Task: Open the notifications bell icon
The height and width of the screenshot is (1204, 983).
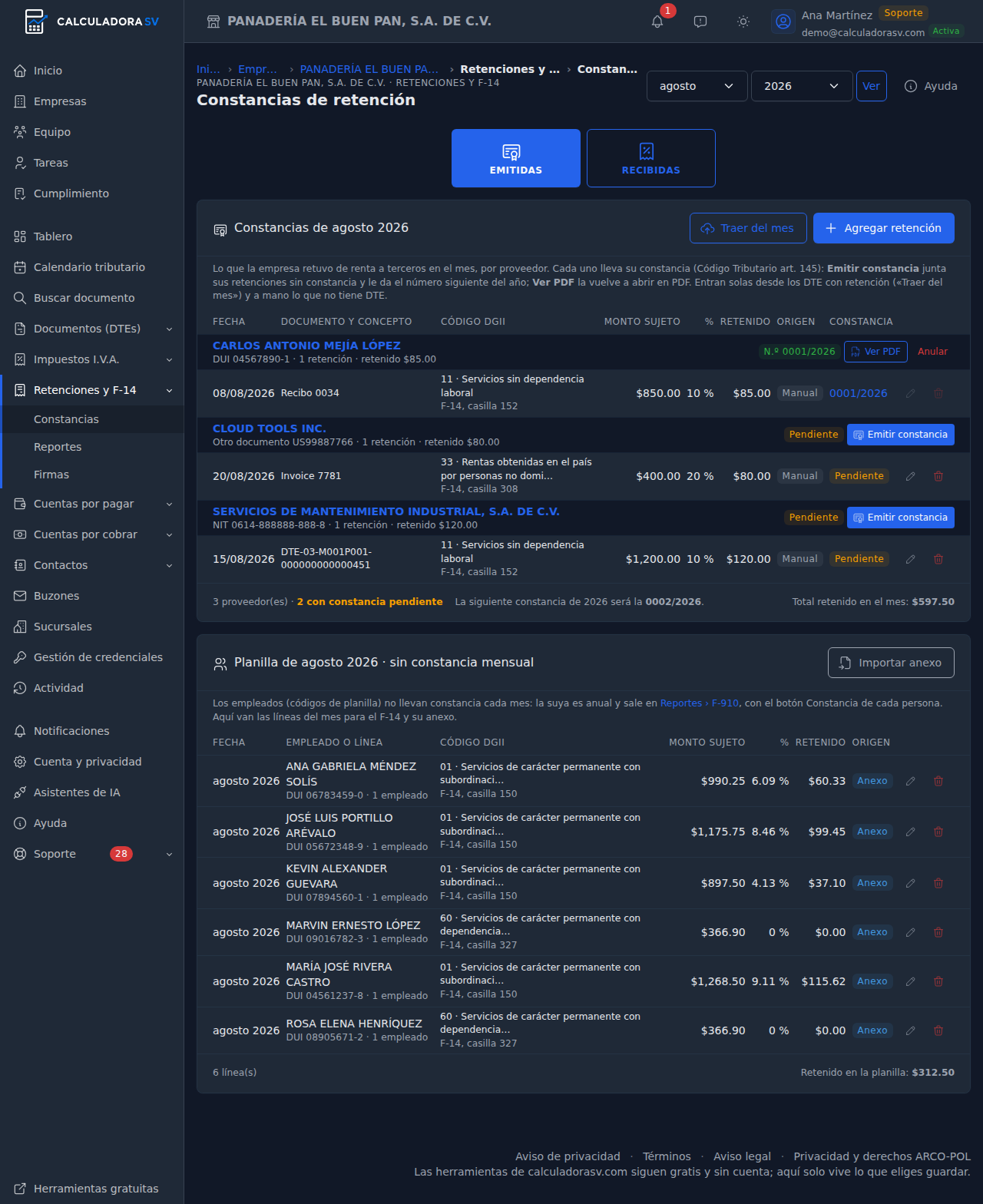Action: tap(657, 21)
